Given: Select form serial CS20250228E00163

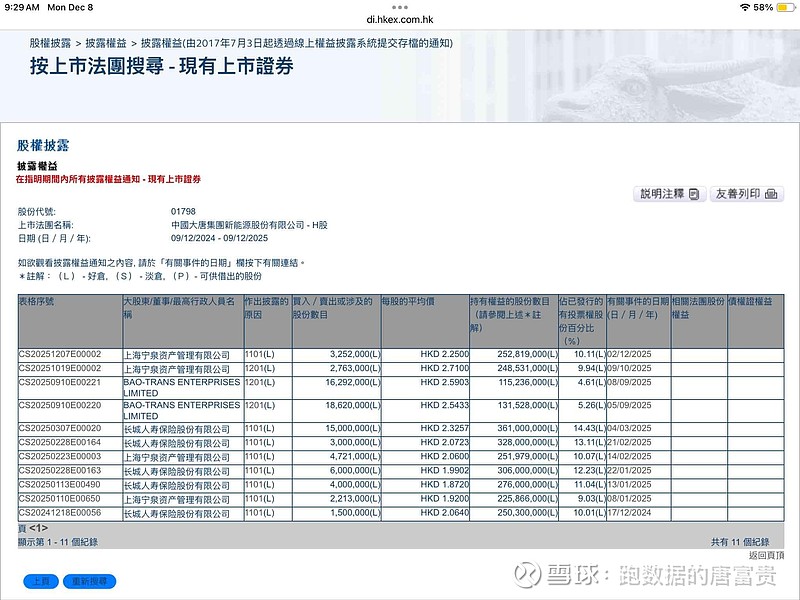Looking at the screenshot, I should [x=60, y=470].
